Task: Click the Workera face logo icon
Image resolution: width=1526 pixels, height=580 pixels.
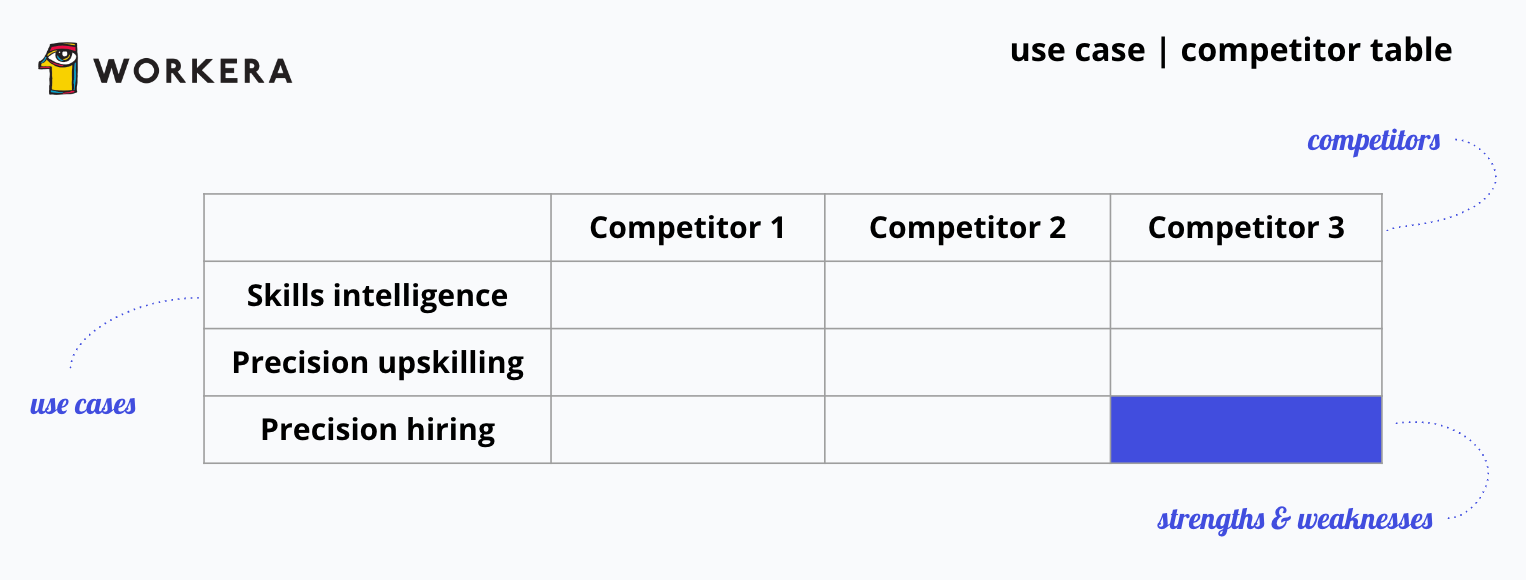Action: (58, 68)
